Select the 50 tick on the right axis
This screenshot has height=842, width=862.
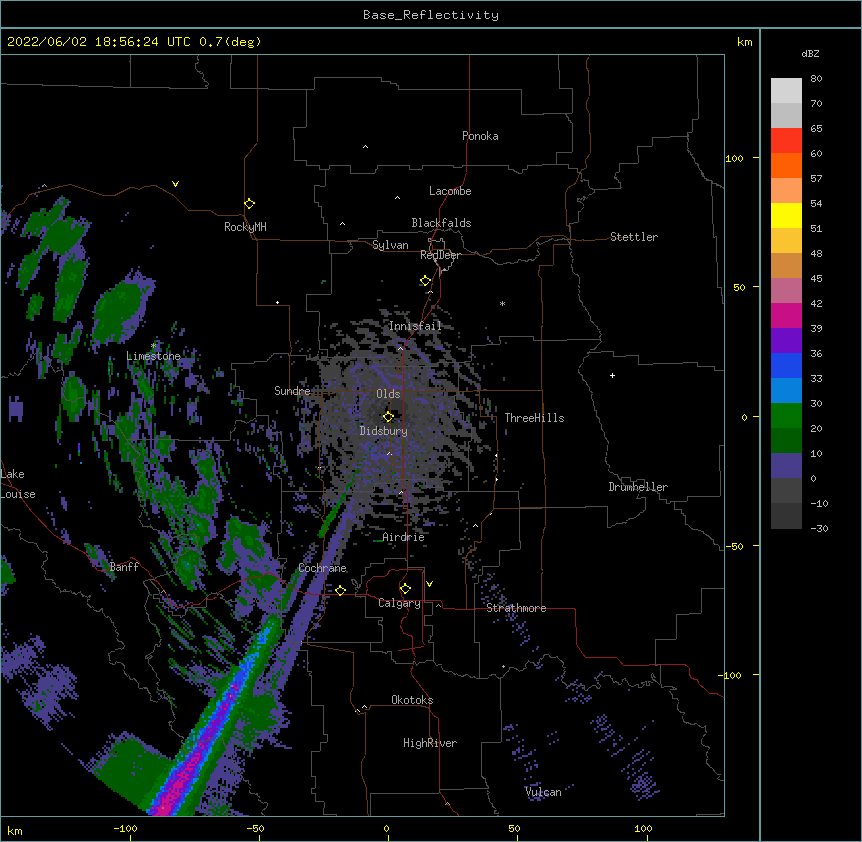(x=739, y=287)
